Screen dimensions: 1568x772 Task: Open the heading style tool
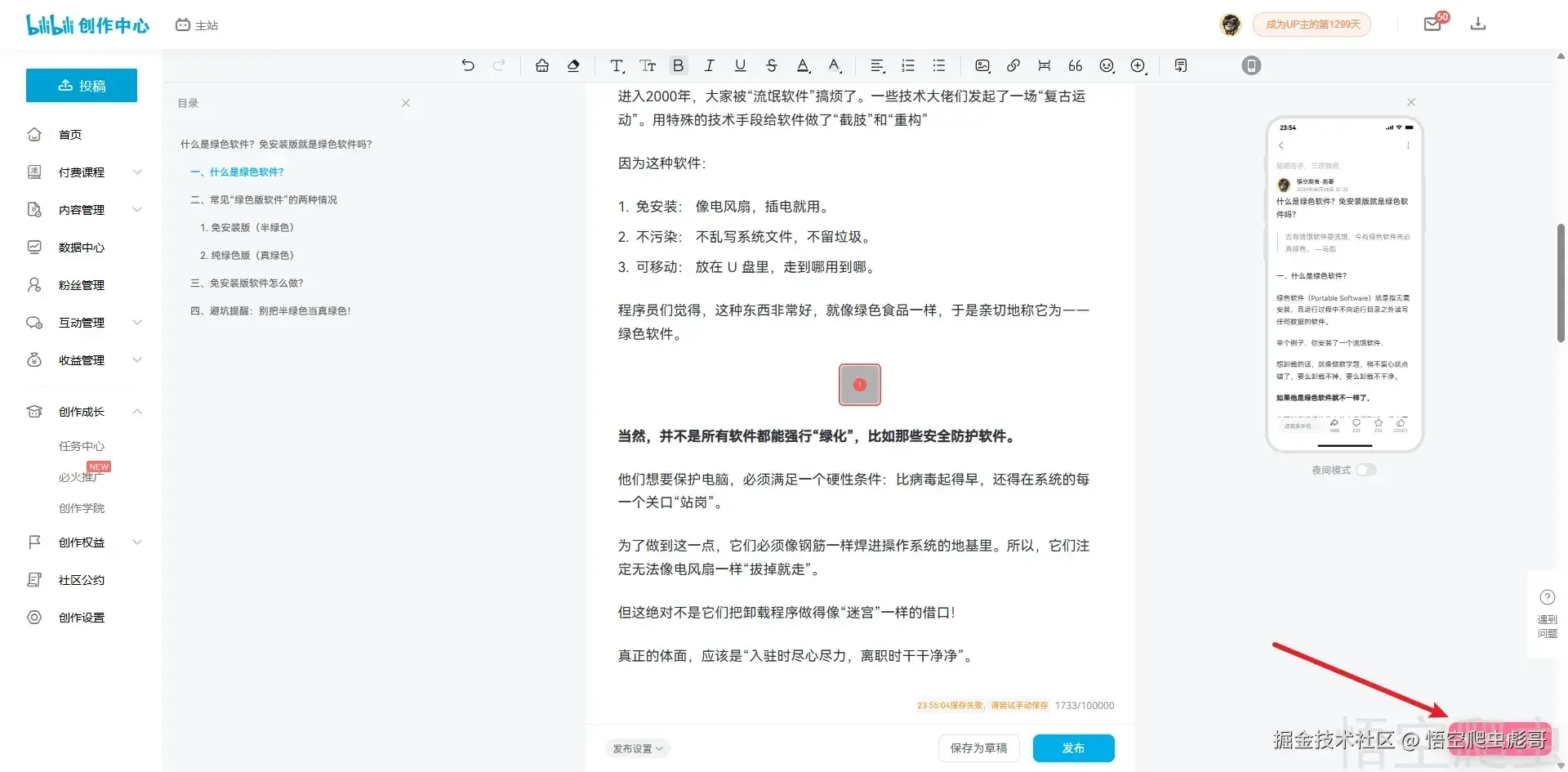617,65
